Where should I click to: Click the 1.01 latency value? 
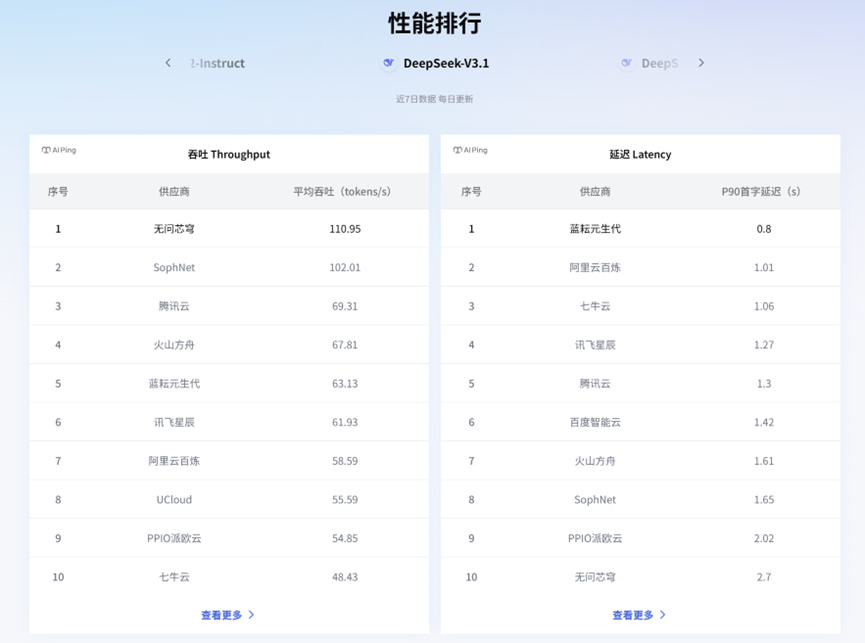[x=764, y=267]
